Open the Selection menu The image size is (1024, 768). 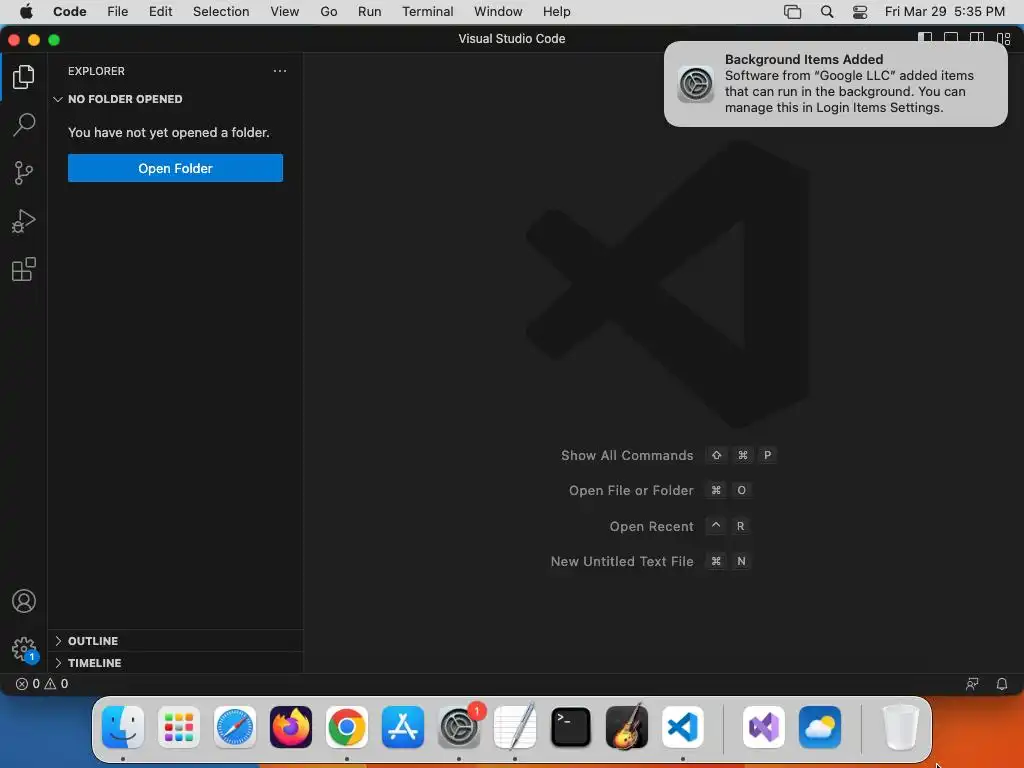[x=221, y=12]
